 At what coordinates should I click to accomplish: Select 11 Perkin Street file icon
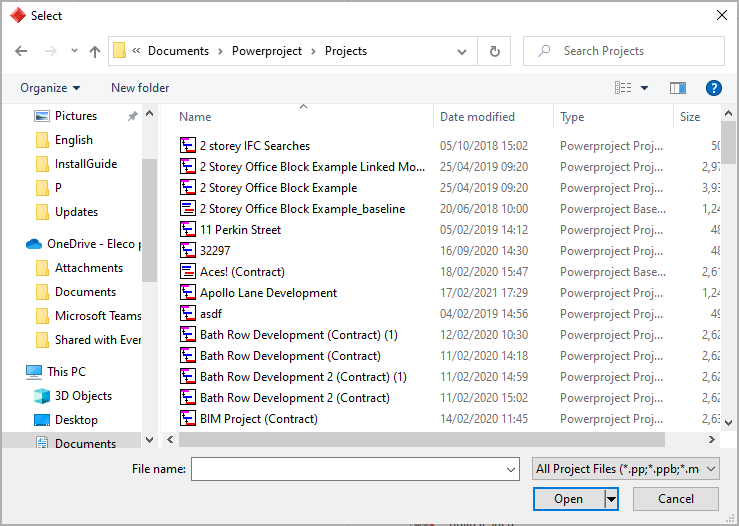tap(188, 229)
